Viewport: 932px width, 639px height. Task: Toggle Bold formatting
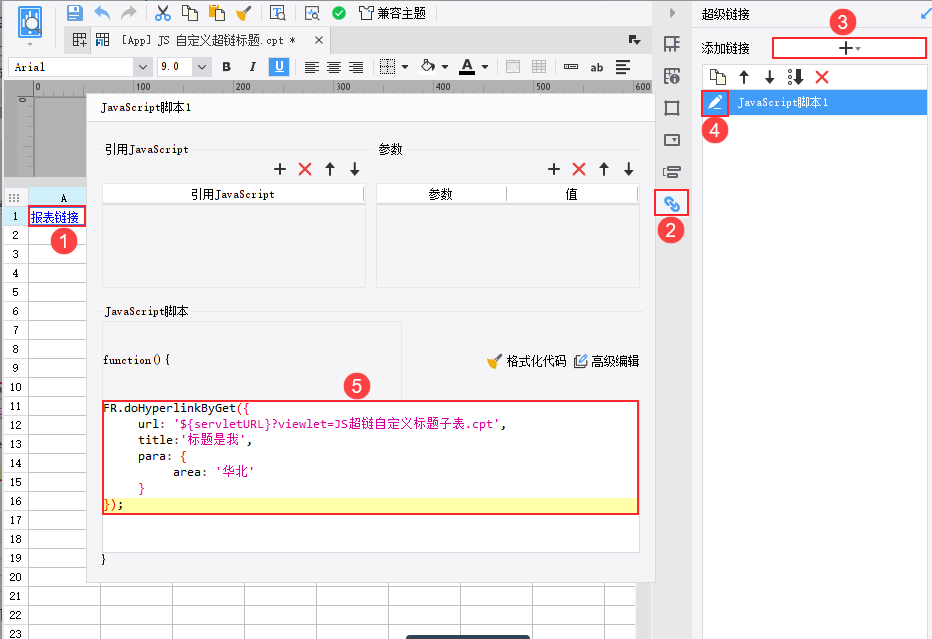[226, 67]
